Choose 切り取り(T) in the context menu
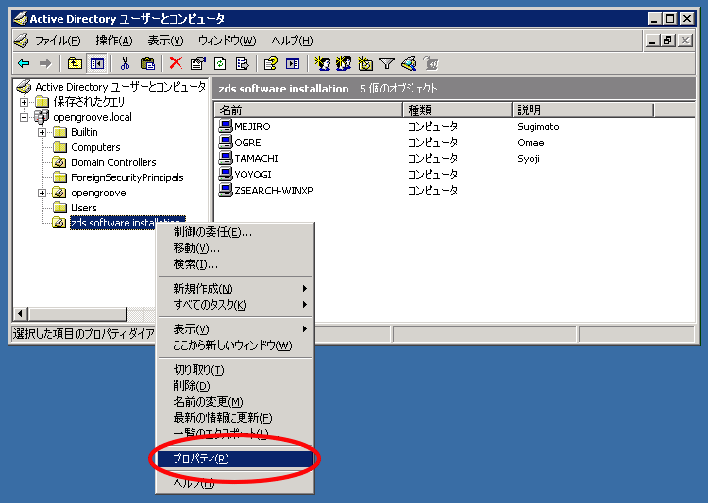Image resolution: width=708 pixels, height=503 pixels. tap(235, 370)
